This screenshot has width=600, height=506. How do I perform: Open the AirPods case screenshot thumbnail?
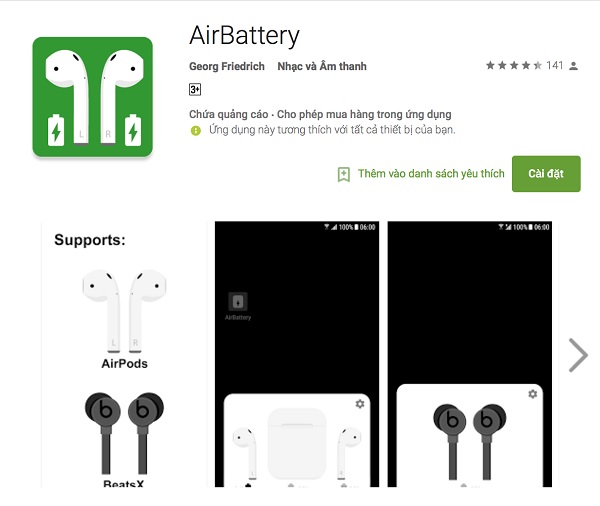tap(297, 354)
